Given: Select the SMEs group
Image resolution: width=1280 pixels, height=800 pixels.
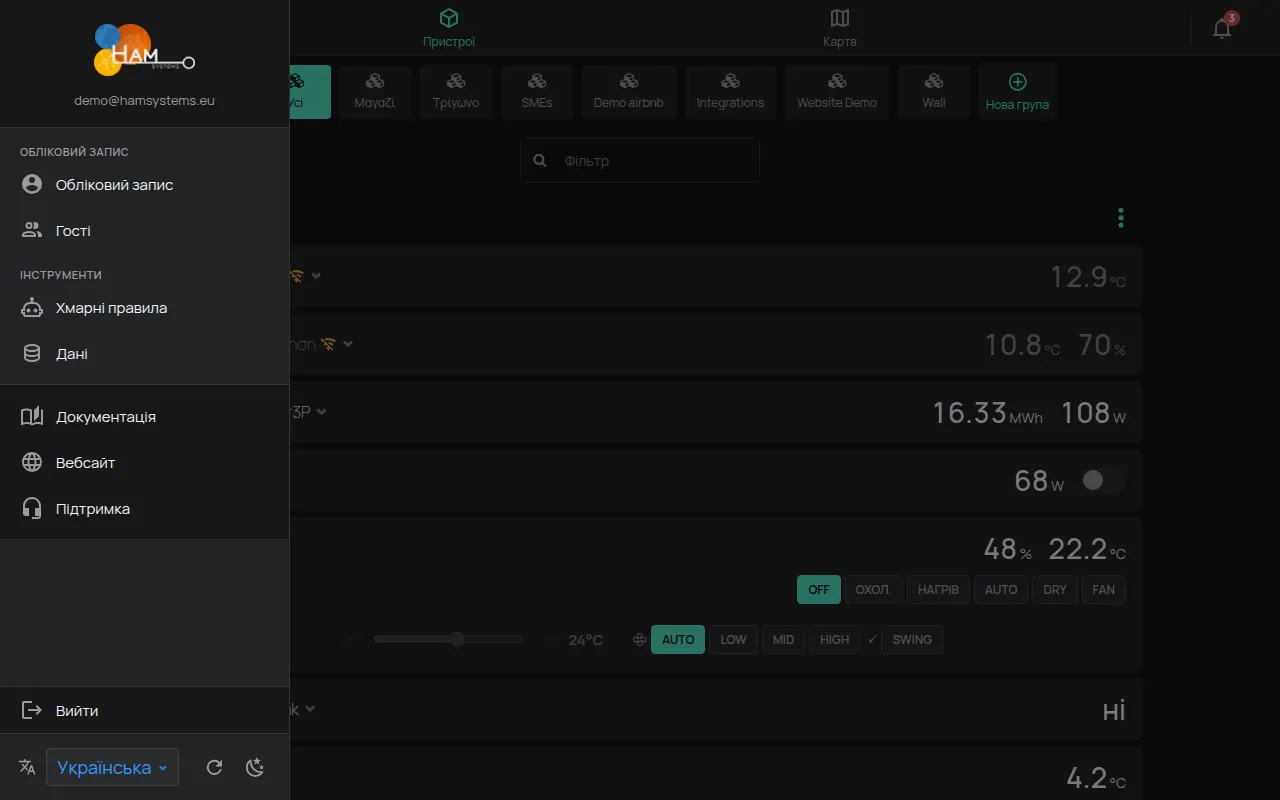Looking at the screenshot, I should (537, 92).
